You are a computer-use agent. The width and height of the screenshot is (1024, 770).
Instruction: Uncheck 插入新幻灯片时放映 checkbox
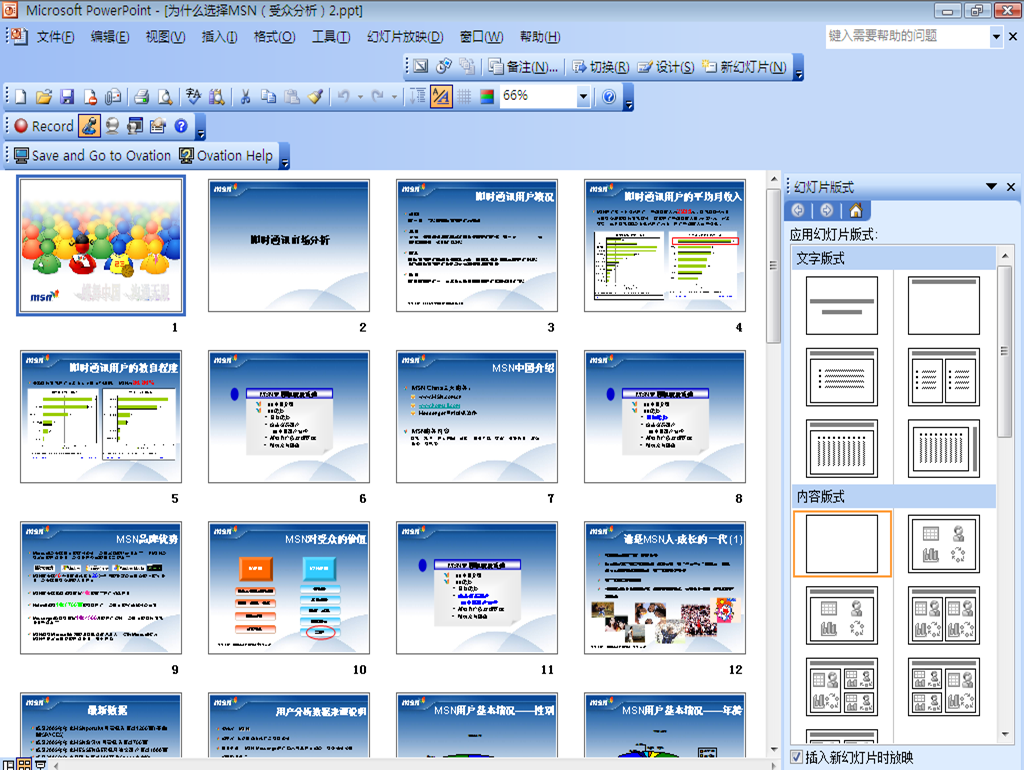[x=797, y=757]
